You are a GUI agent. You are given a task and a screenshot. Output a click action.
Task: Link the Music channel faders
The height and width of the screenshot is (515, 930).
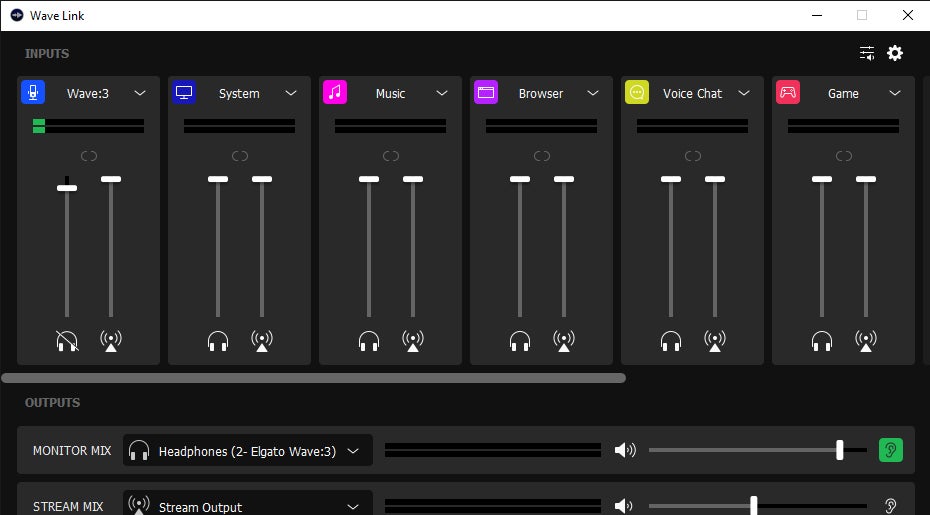click(391, 156)
